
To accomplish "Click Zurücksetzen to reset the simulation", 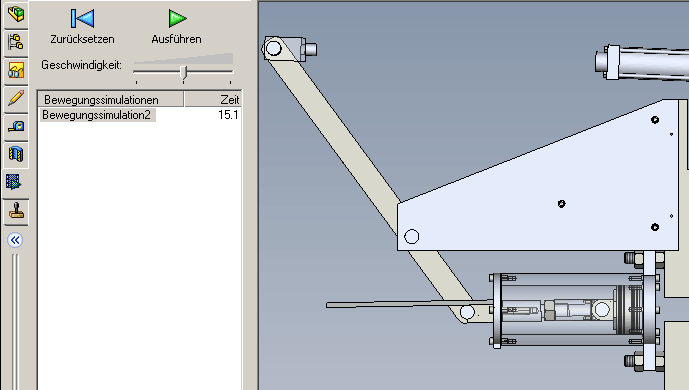I will 82,26.
